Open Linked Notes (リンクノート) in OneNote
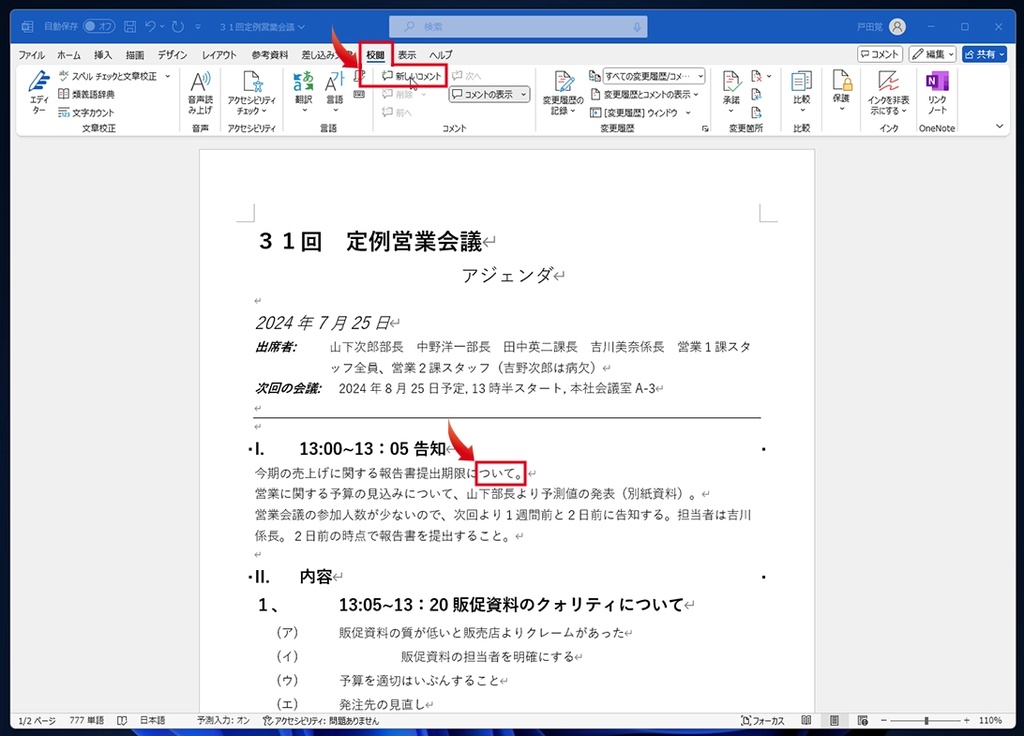The width and height of the screenshot is (1024, 736). [x=937, y=91]
